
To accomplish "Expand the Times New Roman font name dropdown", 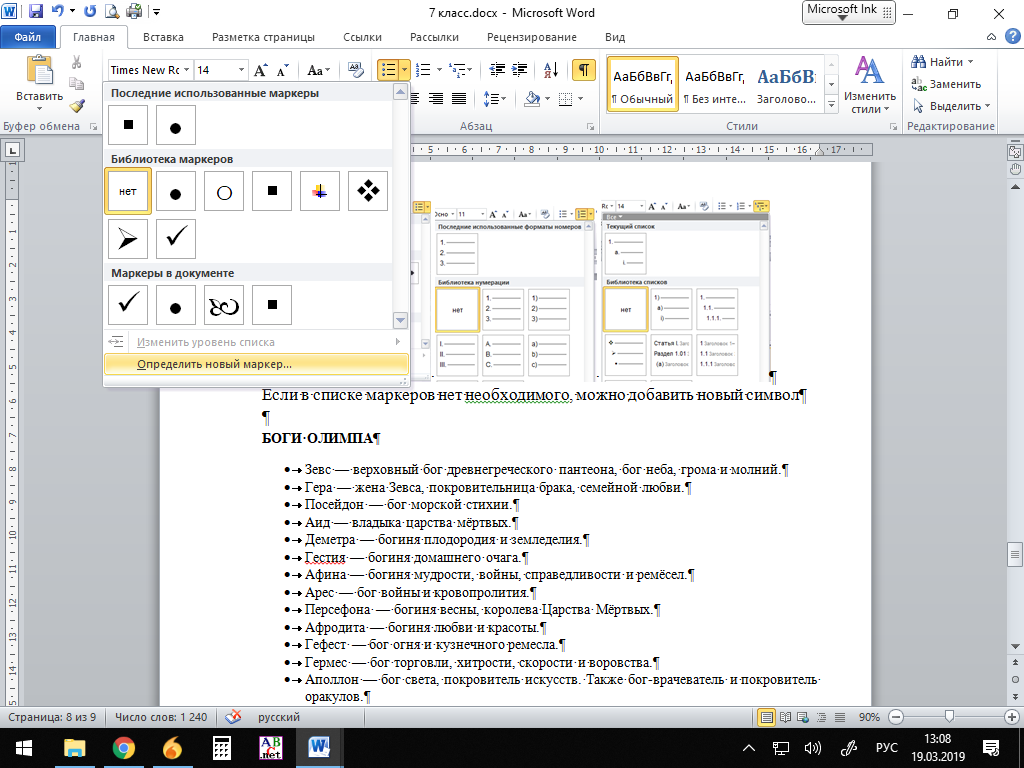I will 185,70.
